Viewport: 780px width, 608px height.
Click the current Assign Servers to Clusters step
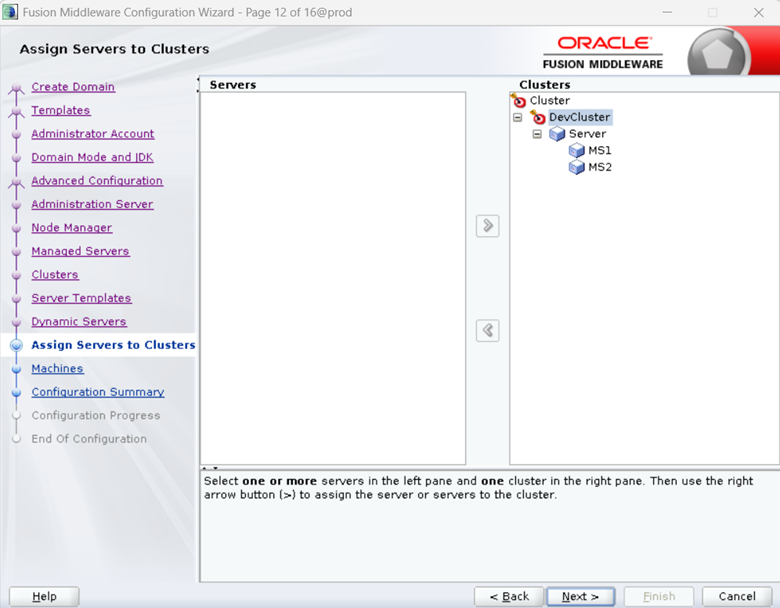coord(113,345)
